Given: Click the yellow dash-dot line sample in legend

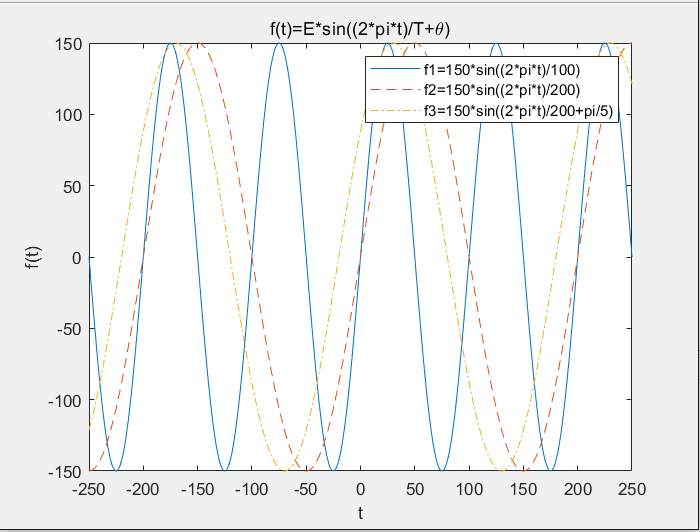Looking at the screenshot, I should (x=395, y=110).
